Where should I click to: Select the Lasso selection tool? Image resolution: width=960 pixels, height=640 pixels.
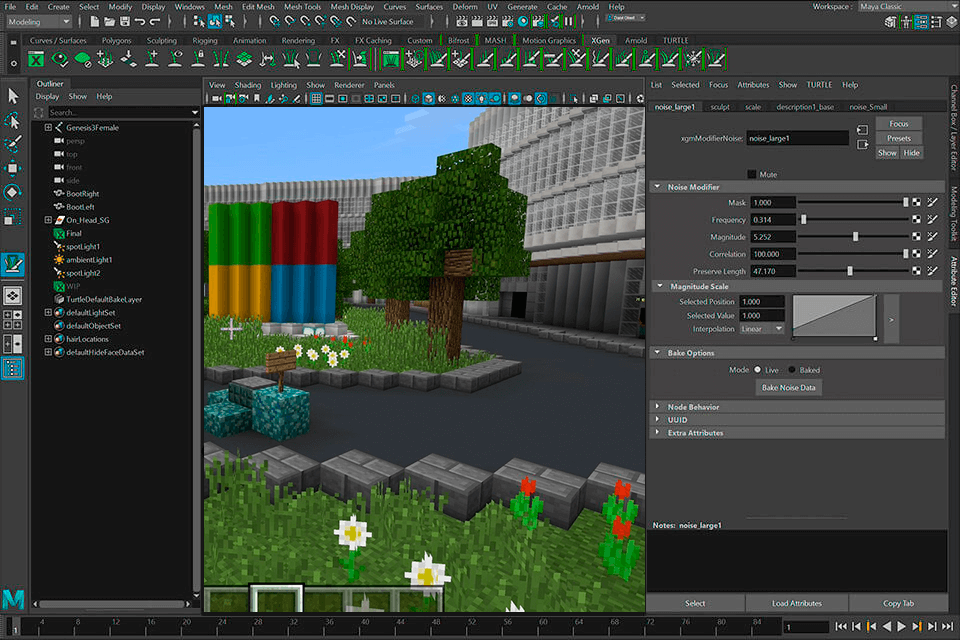pyautogui.click(x=13, y=122)
